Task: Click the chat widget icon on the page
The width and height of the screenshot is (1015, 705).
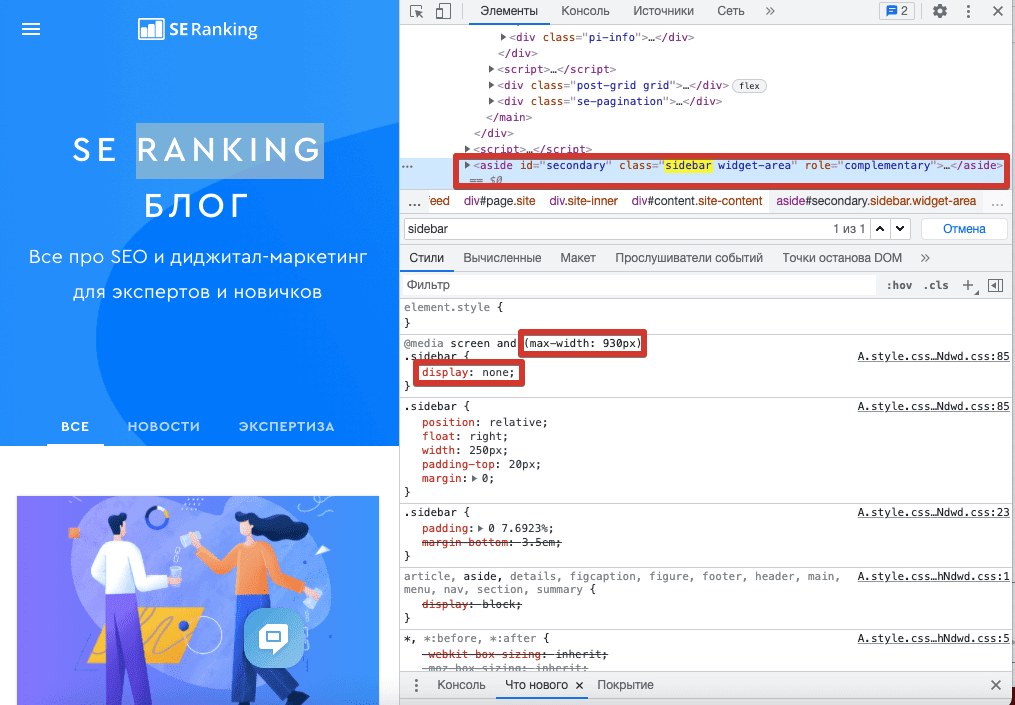Action: click(272, 637)
